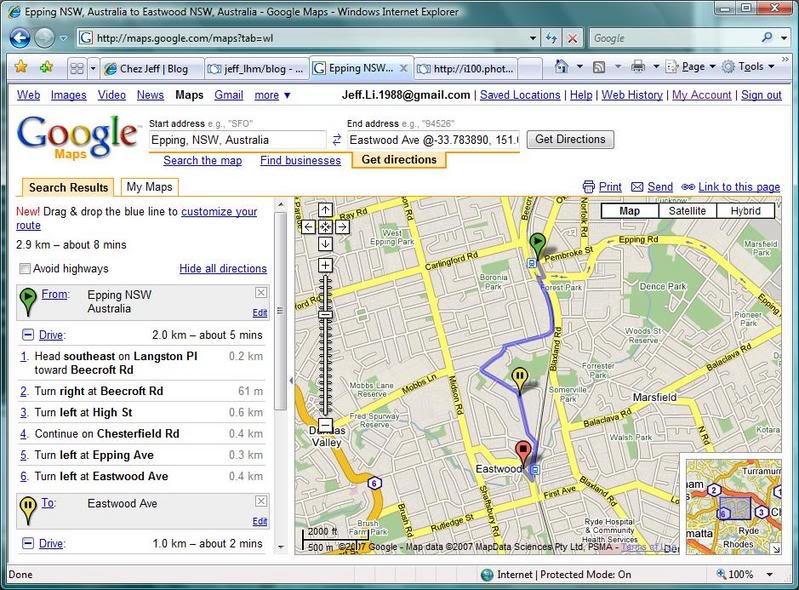Click the map zoom slider handle
This screenshot has height=590, width=799.
[x=325, y=315]
